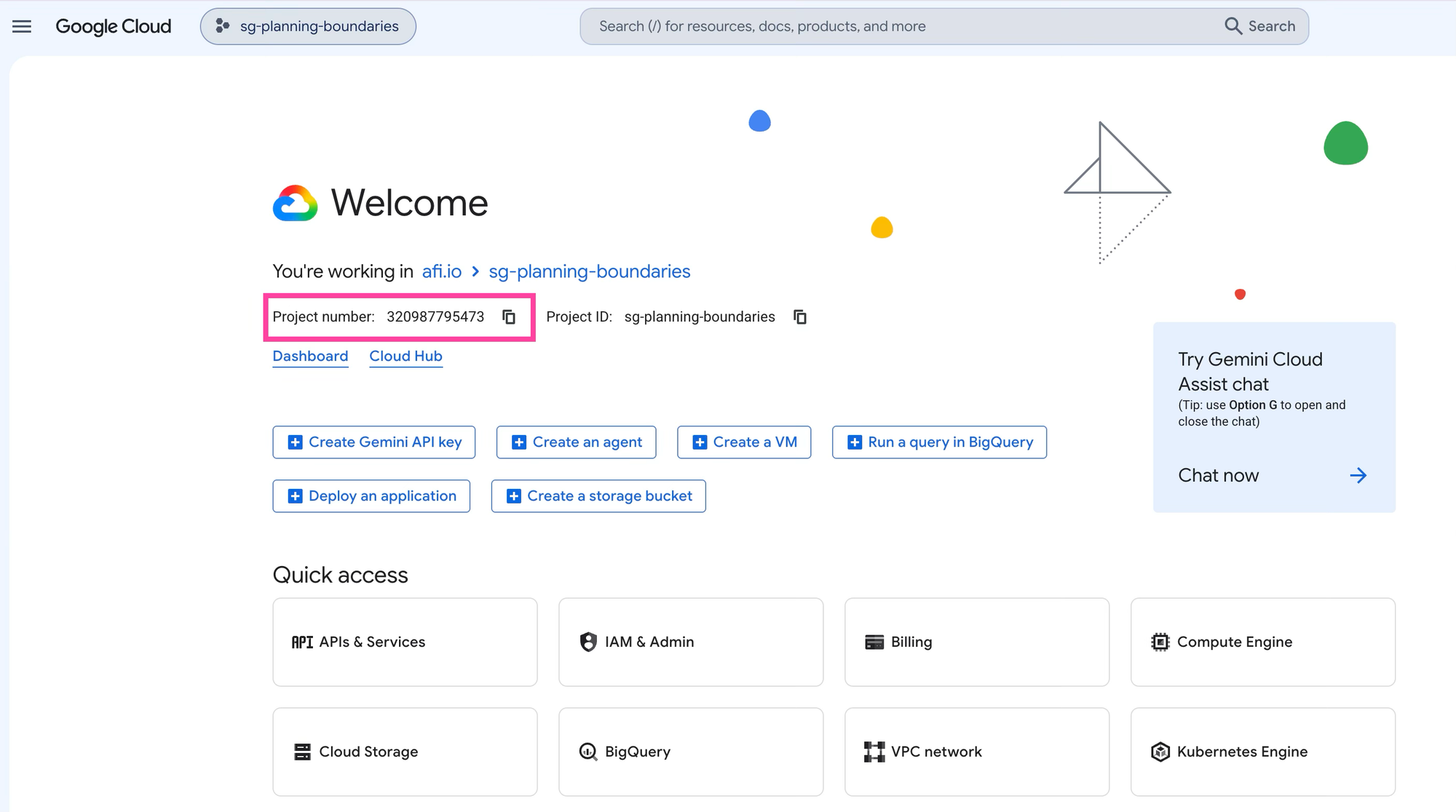
Task: Open the IAM & Admin shield card
Action: coord(691,642)
